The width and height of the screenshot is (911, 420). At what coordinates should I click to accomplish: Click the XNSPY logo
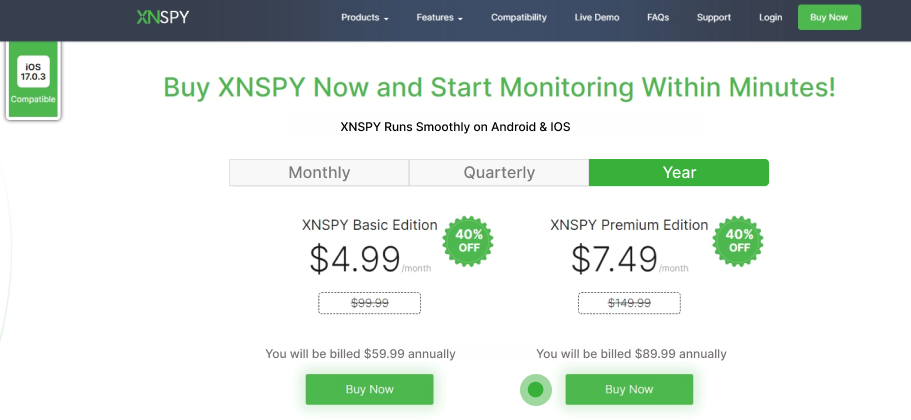pos(163,17)
